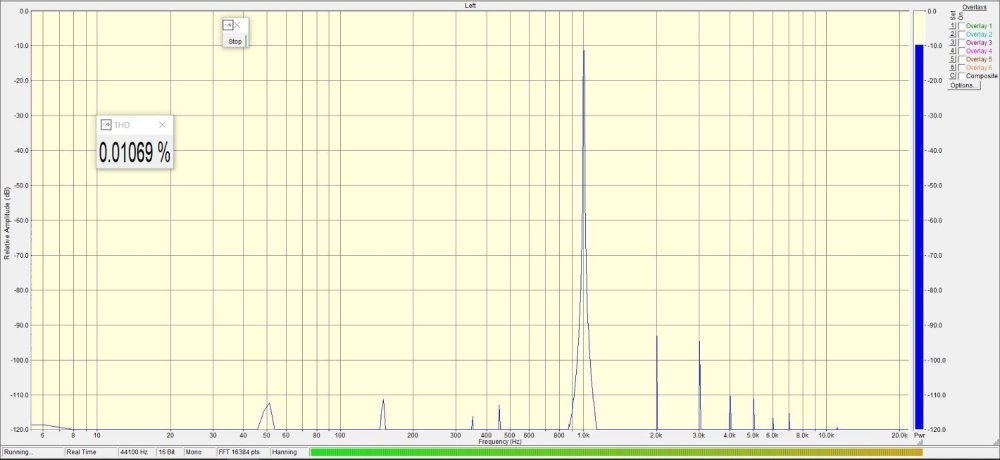Click the Hanning window type field
1000x460 pixels.
pos(286,452)
